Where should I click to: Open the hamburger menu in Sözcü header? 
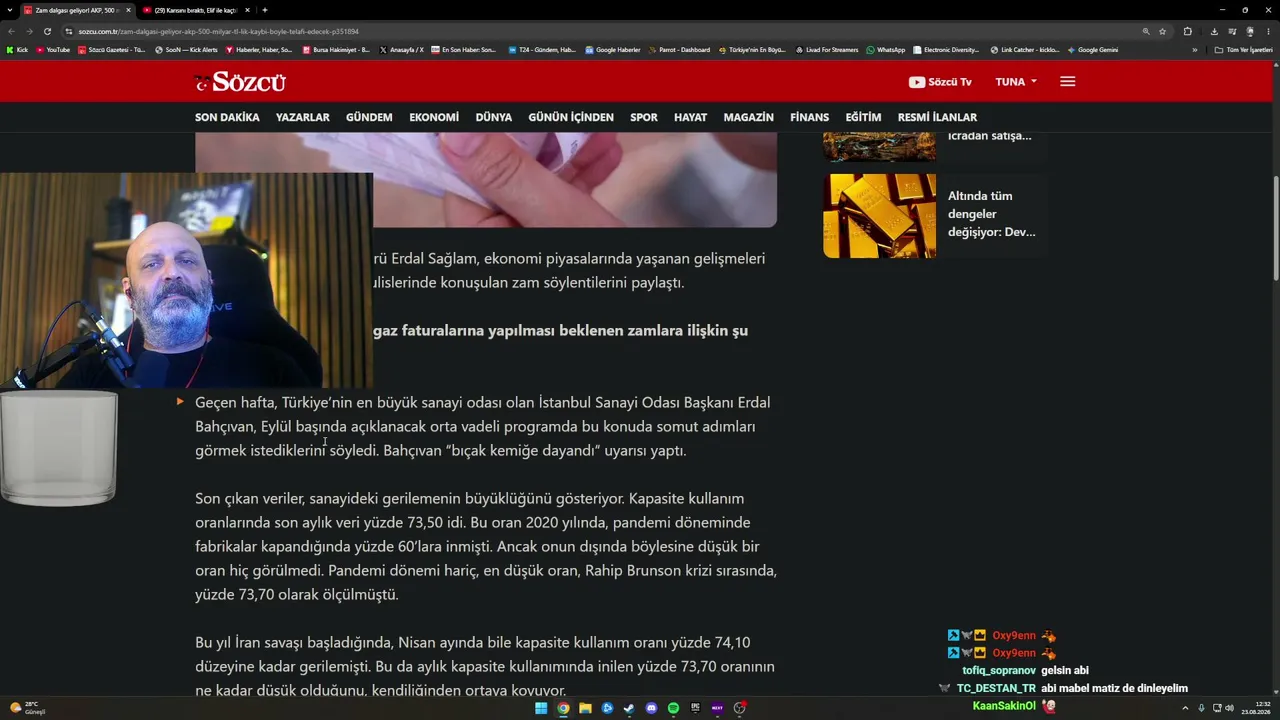pos(1067,82)
